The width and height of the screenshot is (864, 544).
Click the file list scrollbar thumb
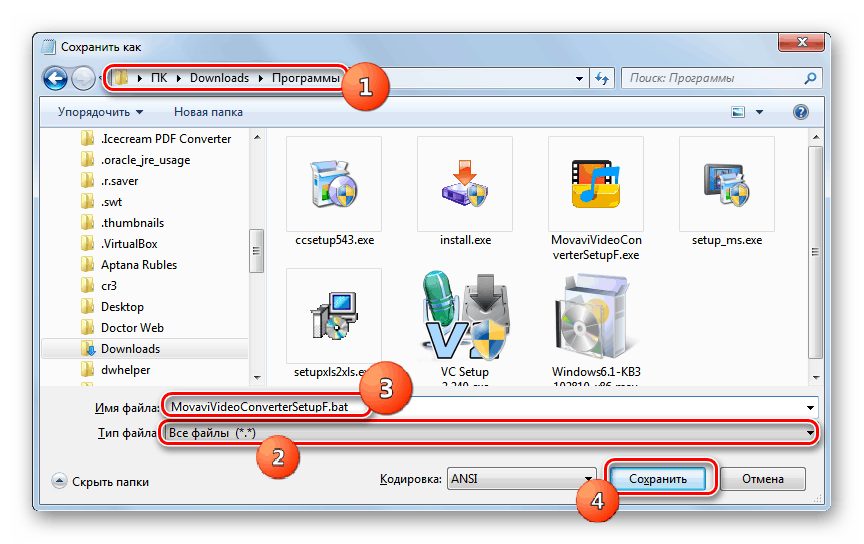(x=816, y=252)
